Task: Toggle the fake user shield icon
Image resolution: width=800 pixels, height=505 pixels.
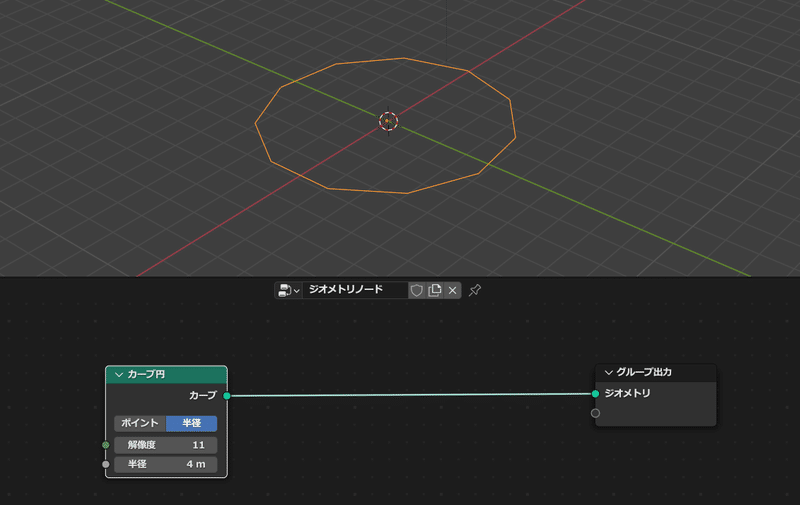Action: 417,290
